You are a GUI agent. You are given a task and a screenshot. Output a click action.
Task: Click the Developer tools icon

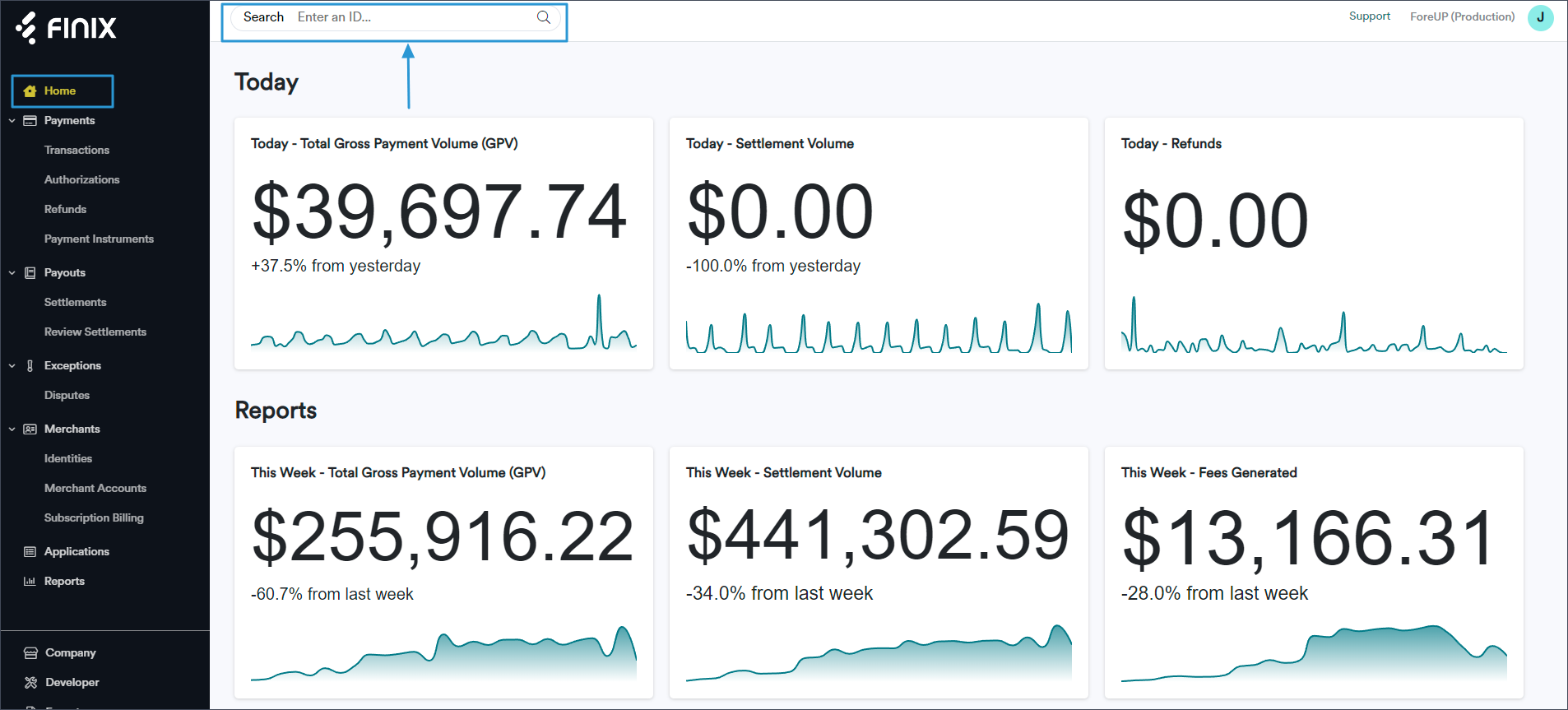coord(31,683)
